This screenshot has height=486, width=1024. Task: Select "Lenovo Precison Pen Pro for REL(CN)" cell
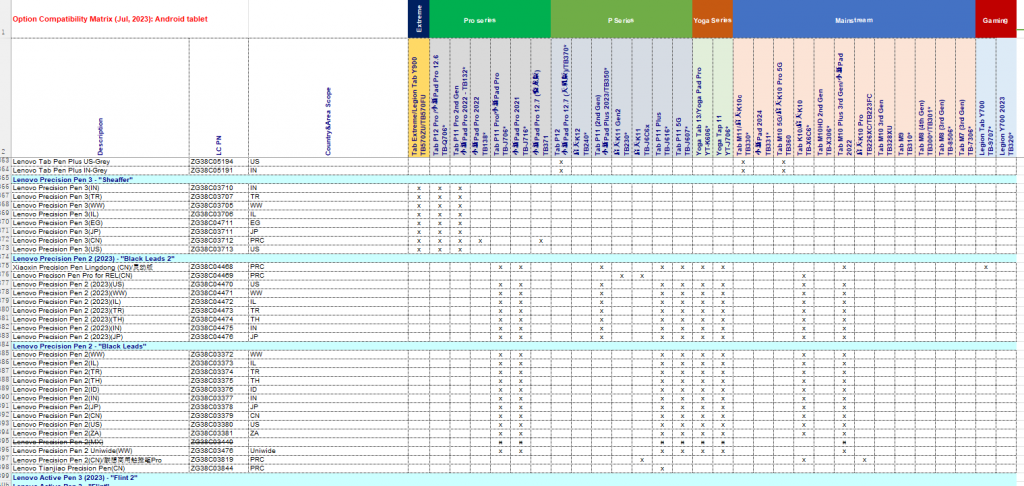(101, 276)
